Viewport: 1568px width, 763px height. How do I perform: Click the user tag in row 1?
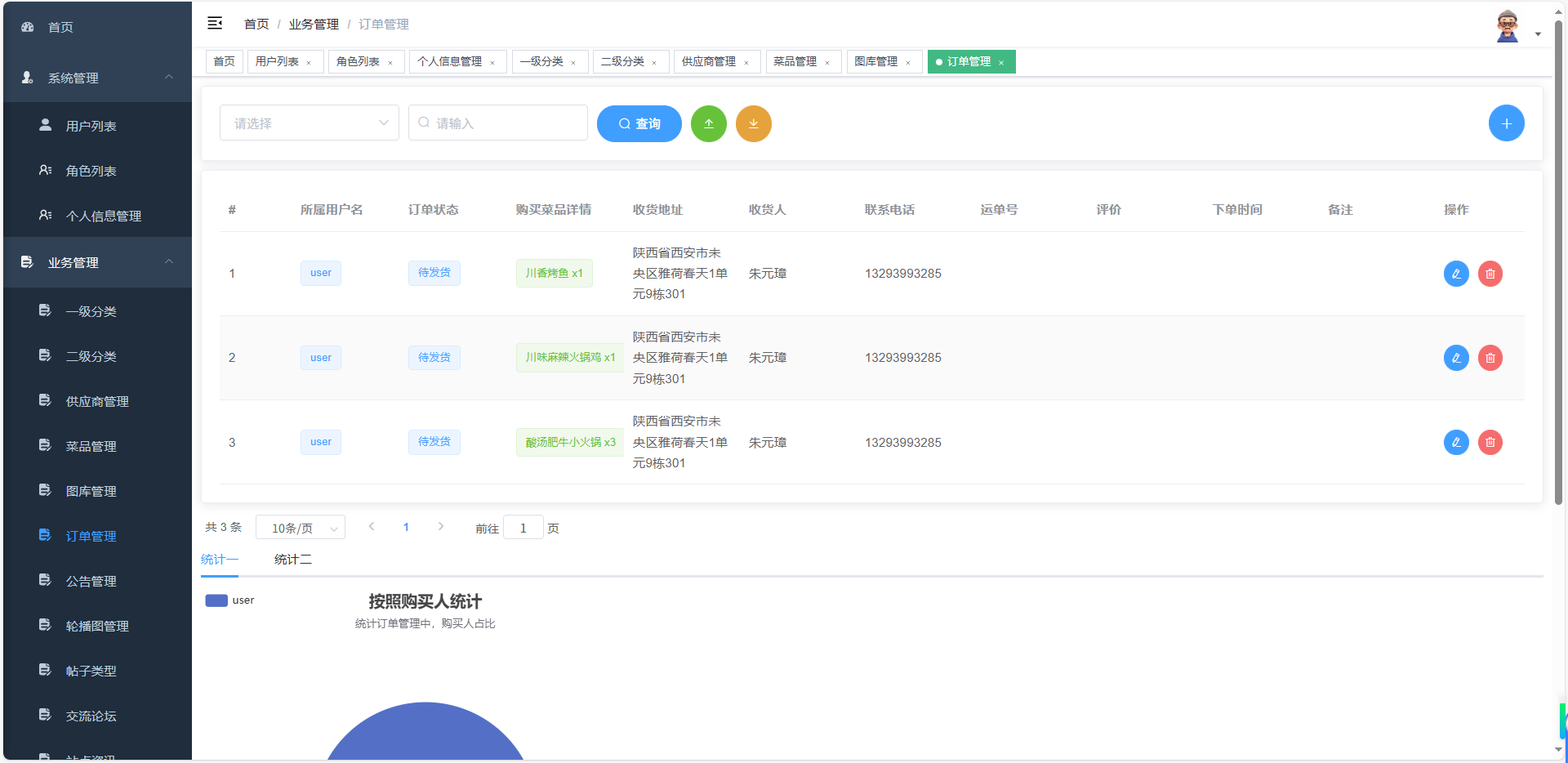[320, 273]
